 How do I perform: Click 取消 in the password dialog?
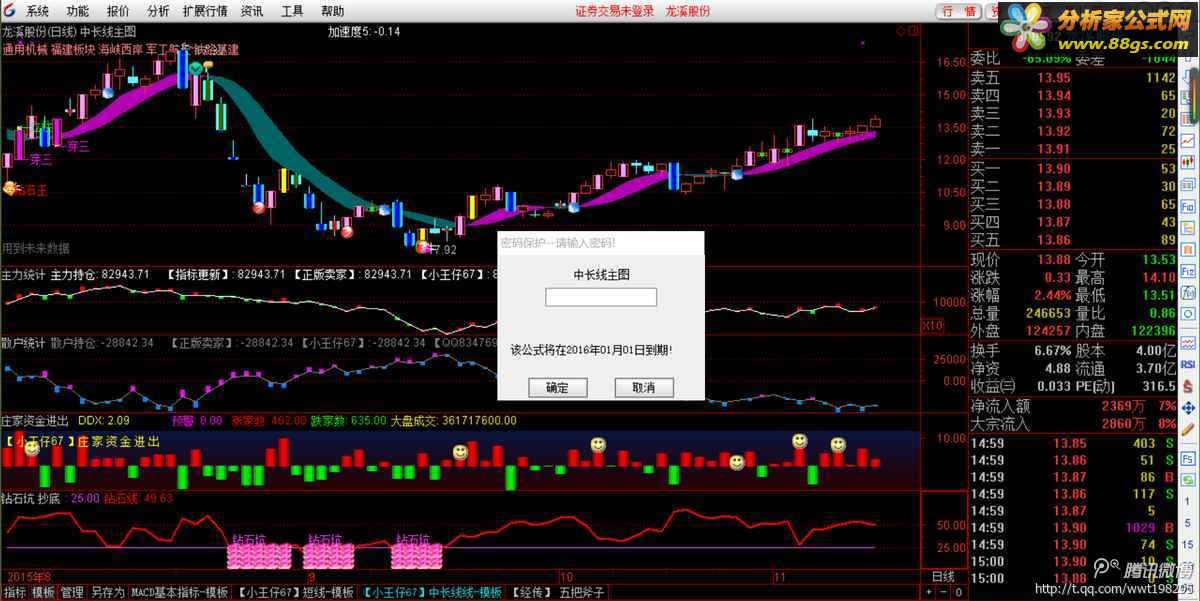click(x=643, y=387)
